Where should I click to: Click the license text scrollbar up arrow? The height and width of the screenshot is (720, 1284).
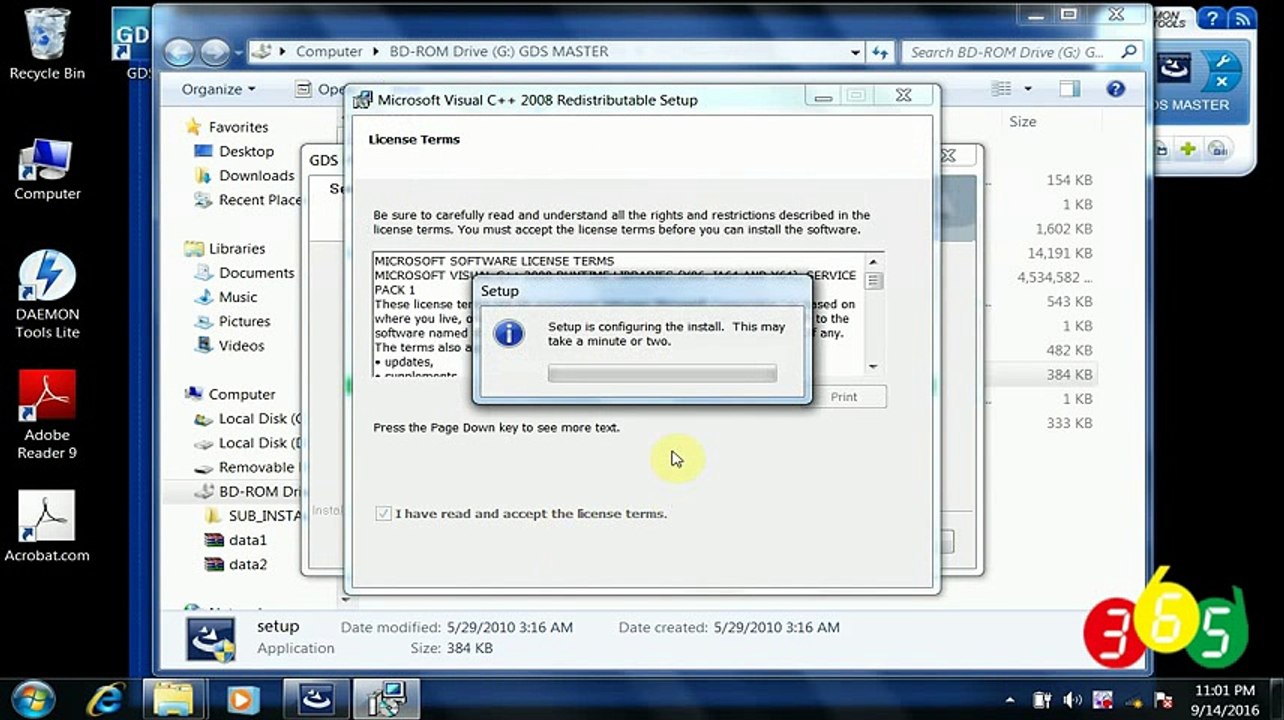(x=874, y=260)
